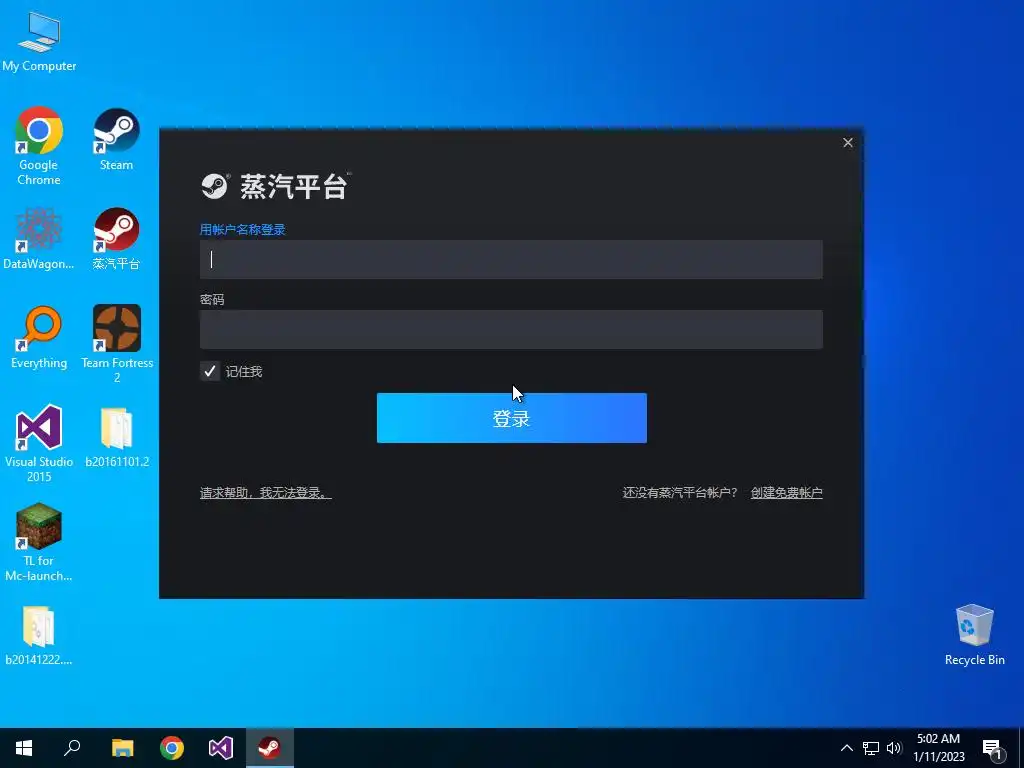1024x768 pixels.
Task: Open the notification center icon
Action: pyautogui.click(x=993, y=749)
